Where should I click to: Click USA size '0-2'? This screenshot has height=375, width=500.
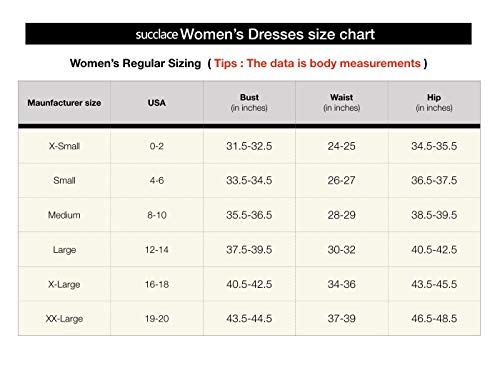[157, 146]
